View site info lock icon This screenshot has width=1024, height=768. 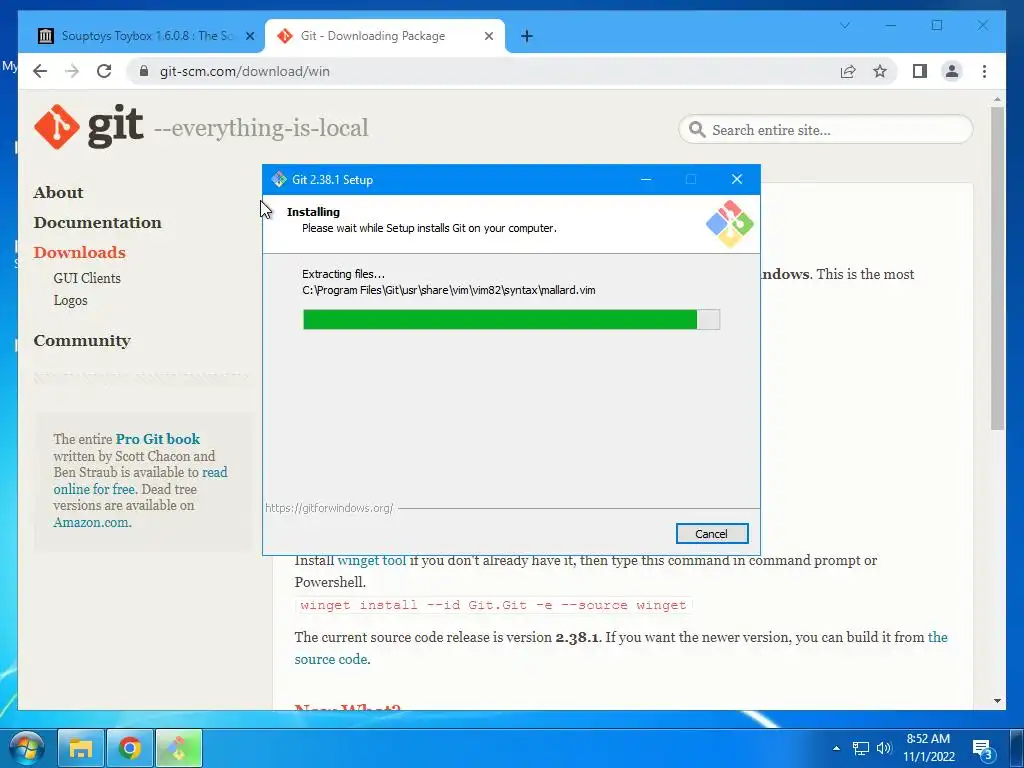point(144,71)
